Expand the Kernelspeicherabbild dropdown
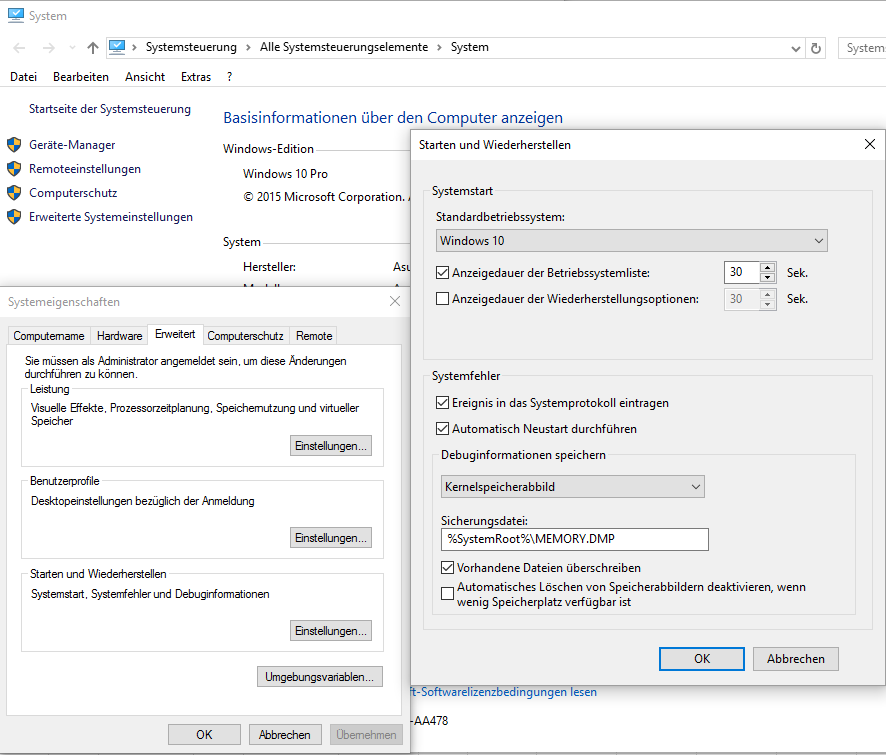886x755 pixels. click(572, 487)
